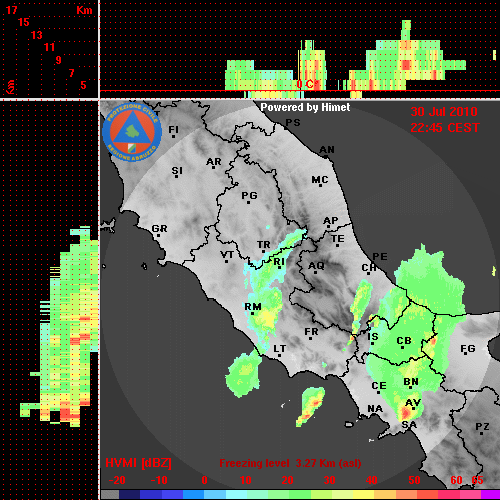The width and height of the screenshot is (500, 500).
Task: Select the '15' altitude label
Action: [x=24, y=22]
